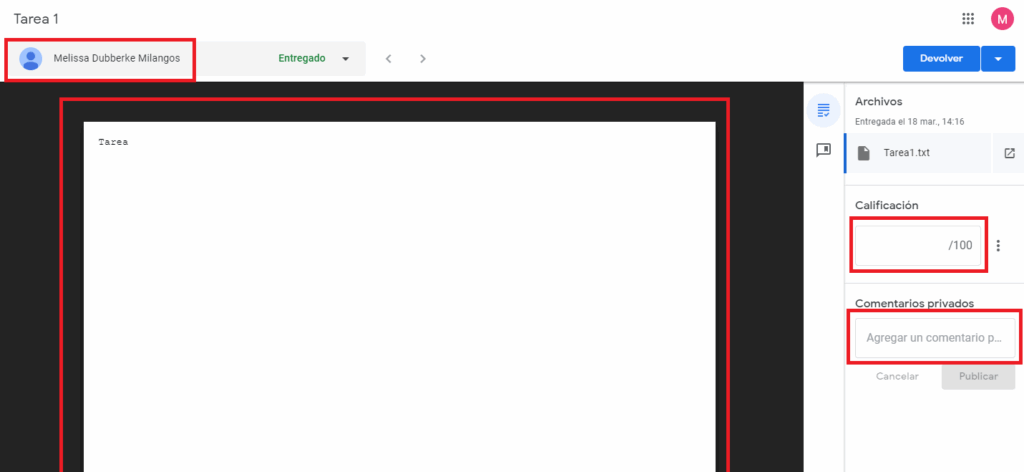Open grade options three-dot menu

(x=998, y=246)
